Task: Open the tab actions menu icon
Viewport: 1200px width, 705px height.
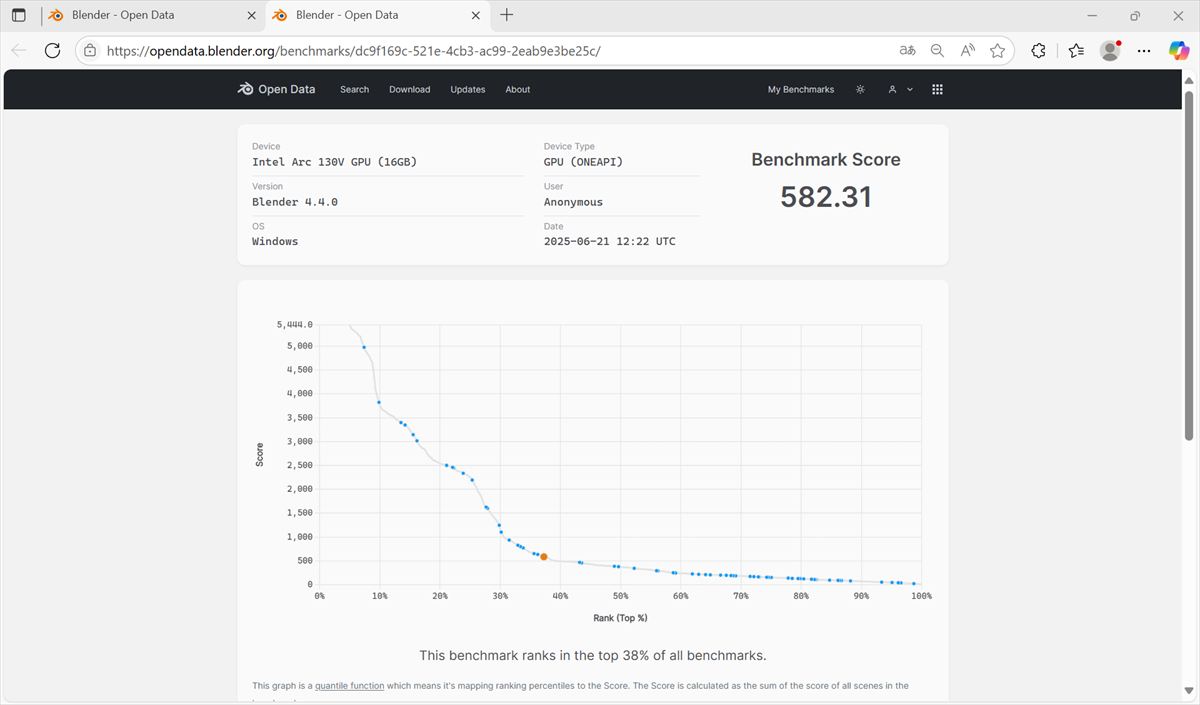Action: (x=19, y=15)
